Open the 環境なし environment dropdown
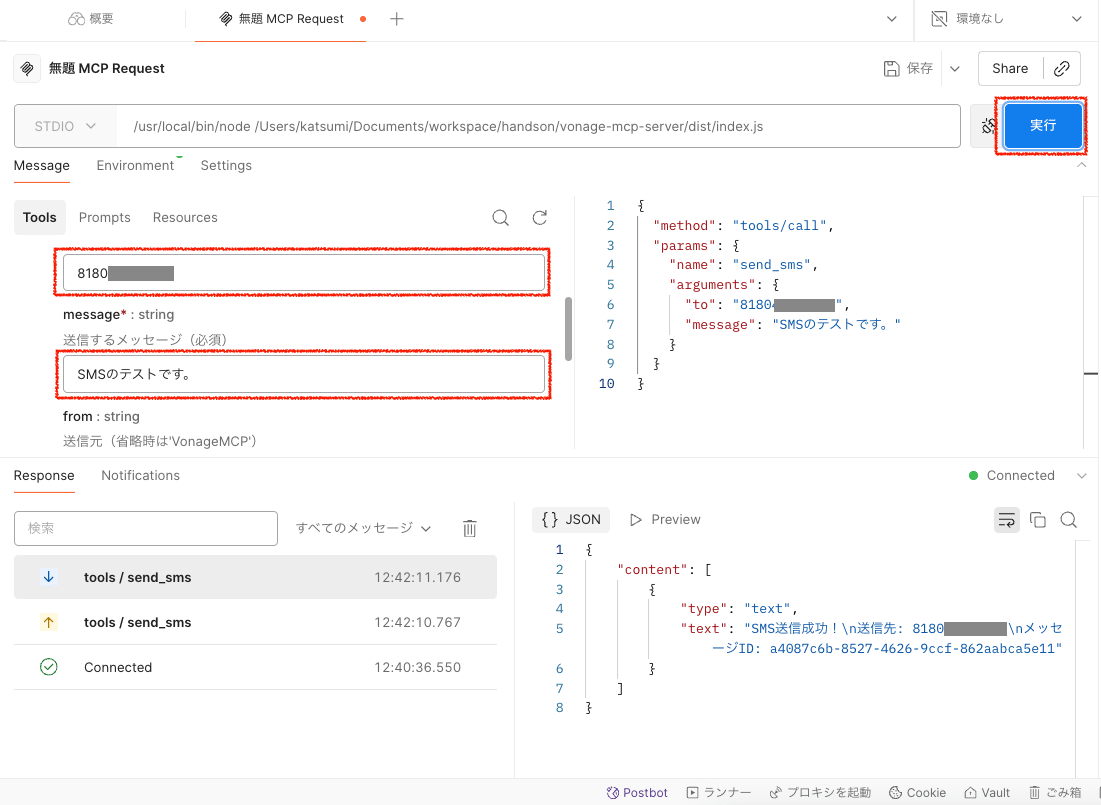 tap(1006, 19)
